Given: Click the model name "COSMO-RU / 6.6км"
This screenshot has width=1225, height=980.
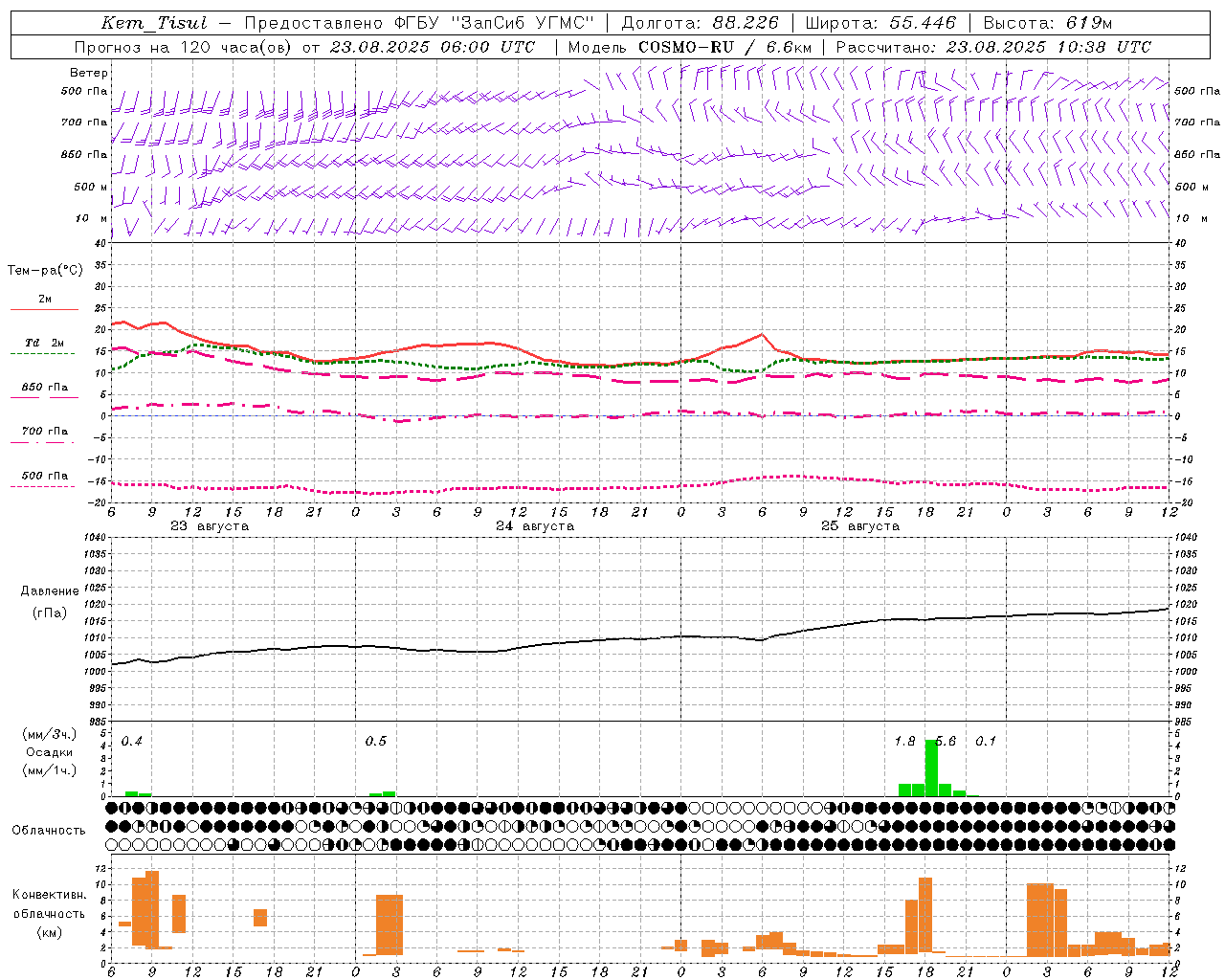Looking at the screenshot, I should click(725, 47).
